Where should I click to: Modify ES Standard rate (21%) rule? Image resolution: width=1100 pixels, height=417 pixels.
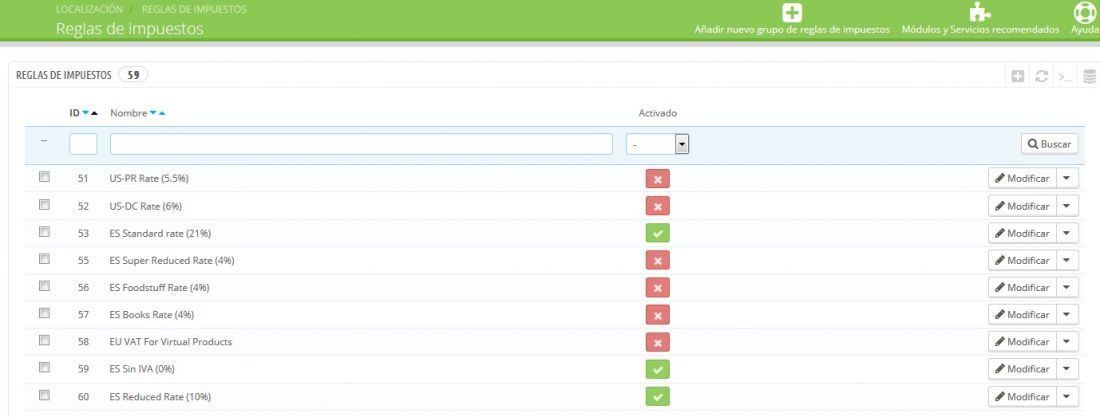pos(1022,233)
